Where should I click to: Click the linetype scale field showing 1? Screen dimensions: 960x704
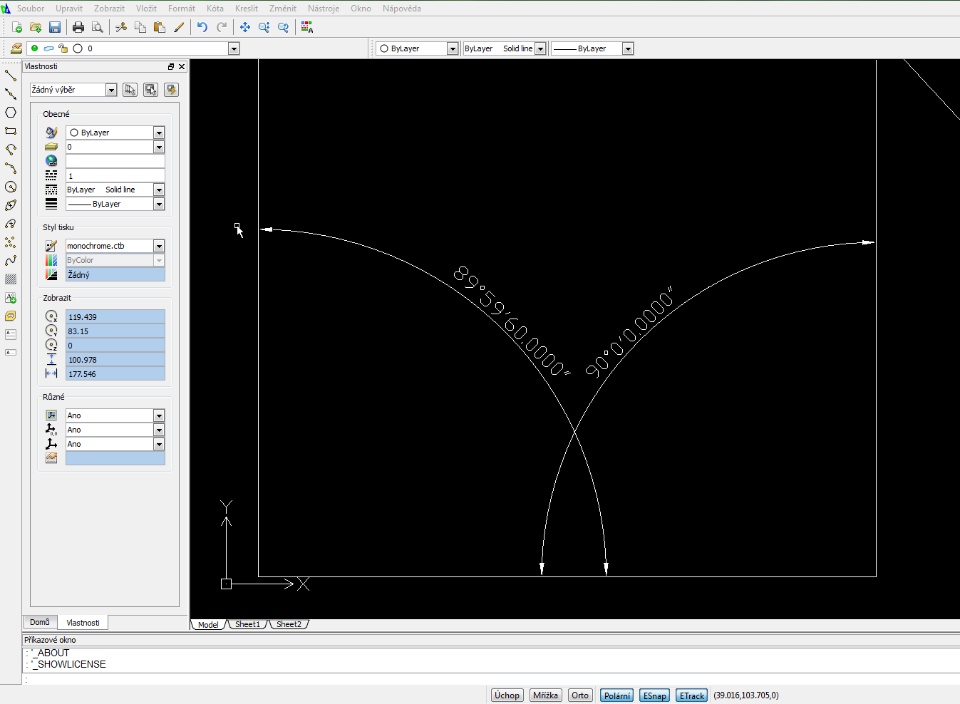(x=115, y=175)
